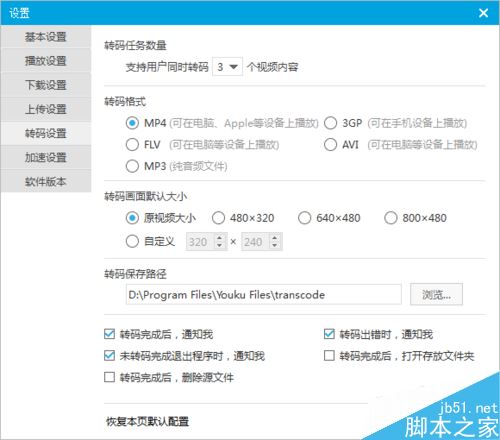
Task: Toggle 转码出错时，通知我 checkbox
Action: click(x=329, y=334)
